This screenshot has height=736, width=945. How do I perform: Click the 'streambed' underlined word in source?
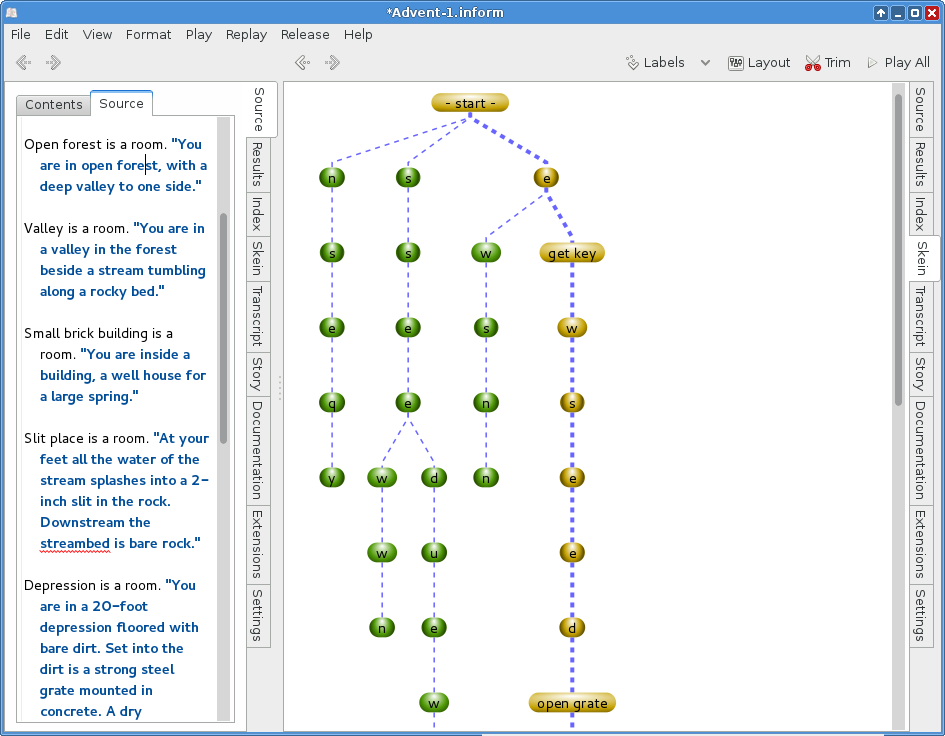75,543
